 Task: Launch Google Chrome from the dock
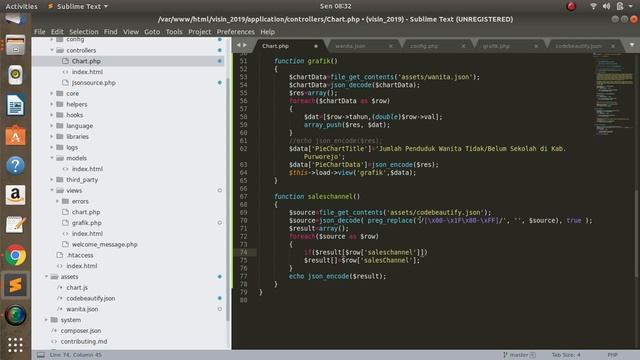point(16,256)
